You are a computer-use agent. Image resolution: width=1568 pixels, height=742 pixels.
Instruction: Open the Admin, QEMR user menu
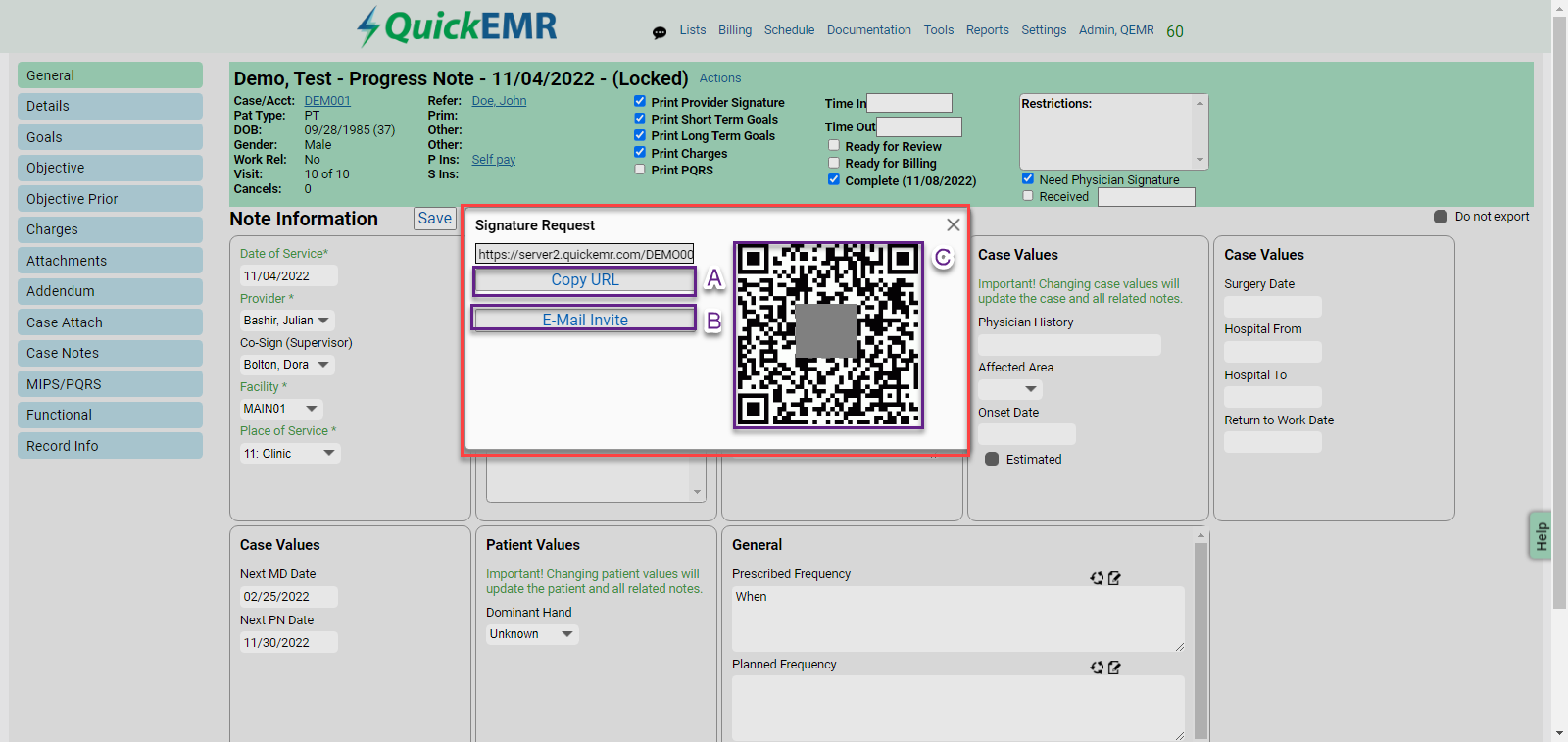1116,30
